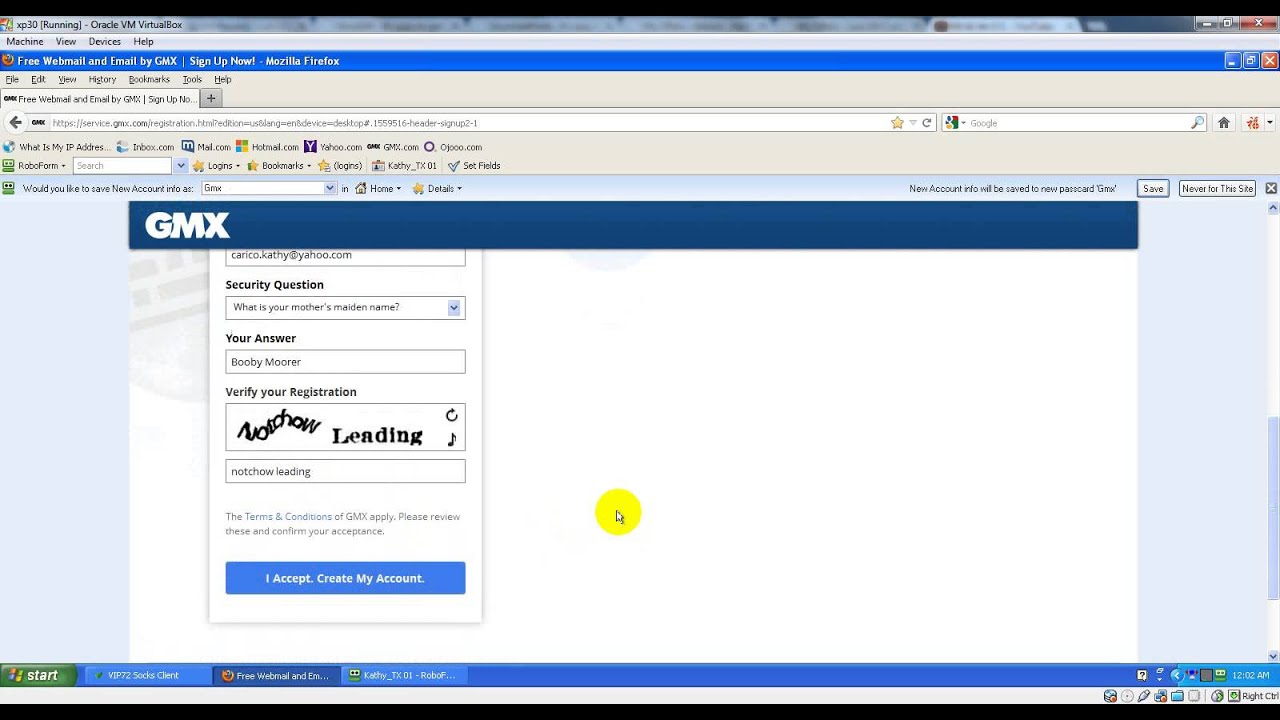Open the Mail.com bookmark
This screenshot has height=720, width=1280.
[x=207, y=147]
